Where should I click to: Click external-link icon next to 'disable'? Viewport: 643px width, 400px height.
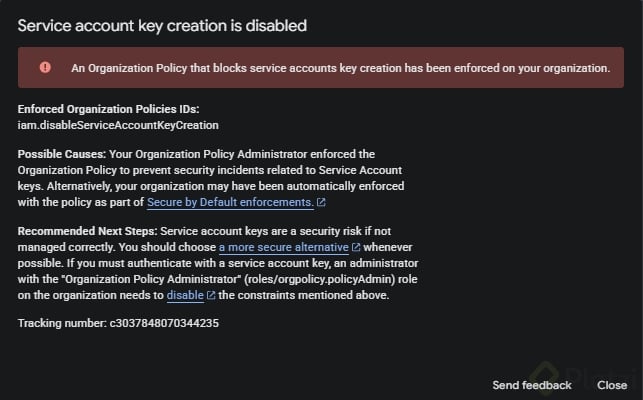pyautogui.click(x=211, y=296)
